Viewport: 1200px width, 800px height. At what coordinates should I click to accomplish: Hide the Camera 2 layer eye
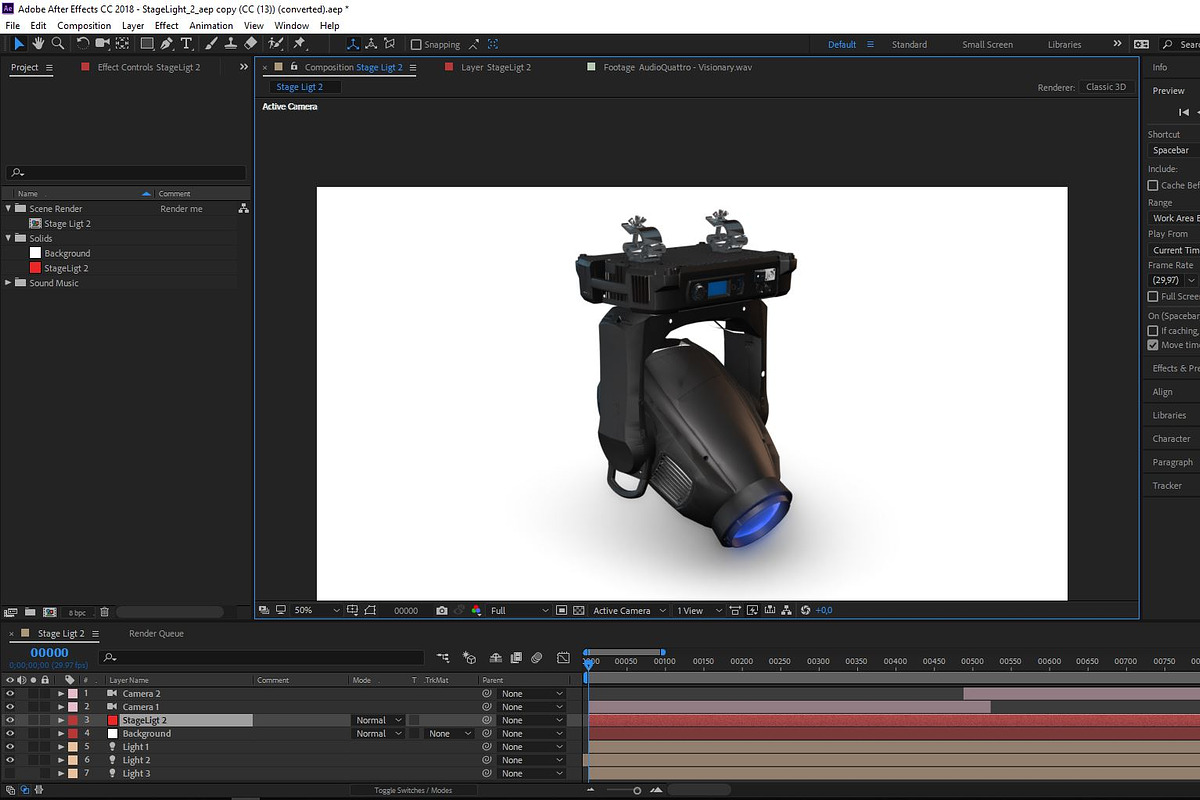10,693
